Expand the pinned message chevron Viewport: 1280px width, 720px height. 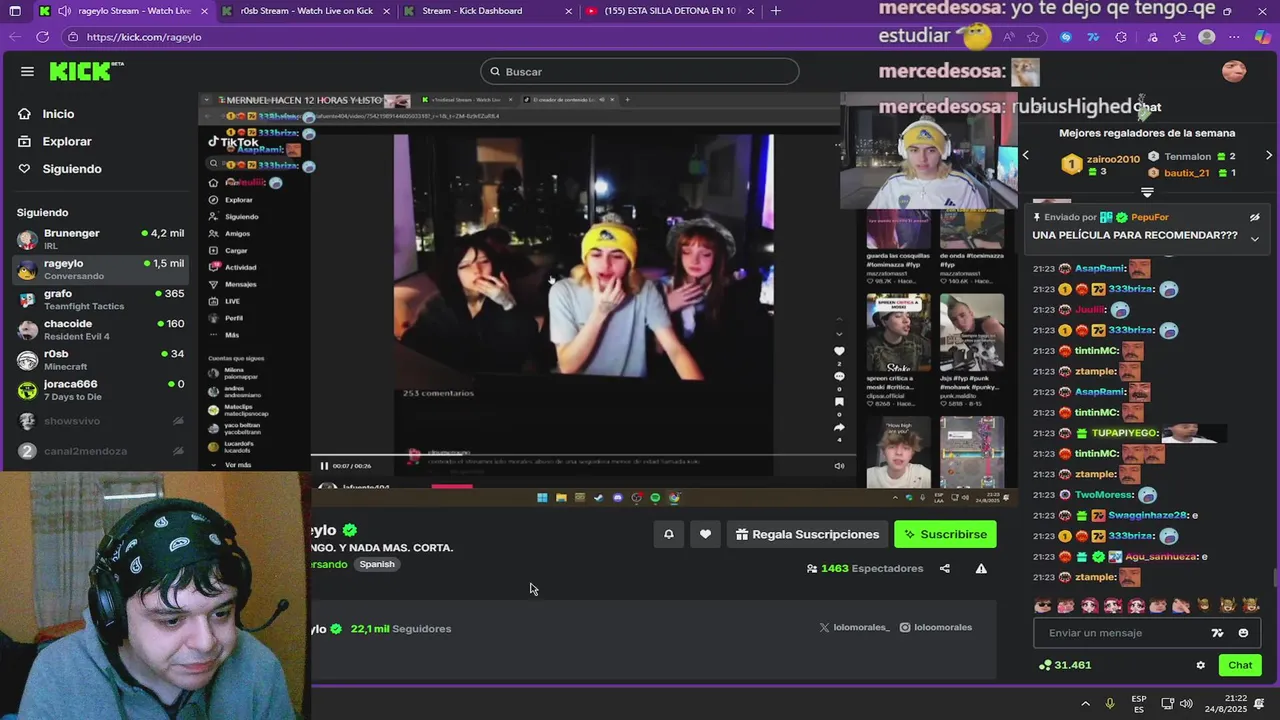tap(1254, 239)
